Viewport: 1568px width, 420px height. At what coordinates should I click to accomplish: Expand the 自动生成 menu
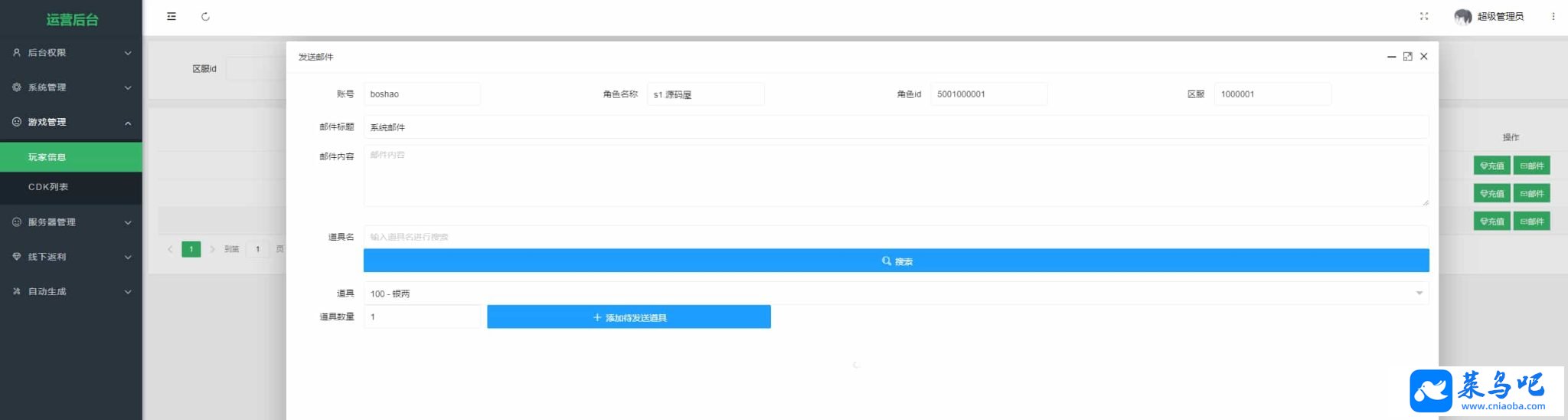pos(71,291)
